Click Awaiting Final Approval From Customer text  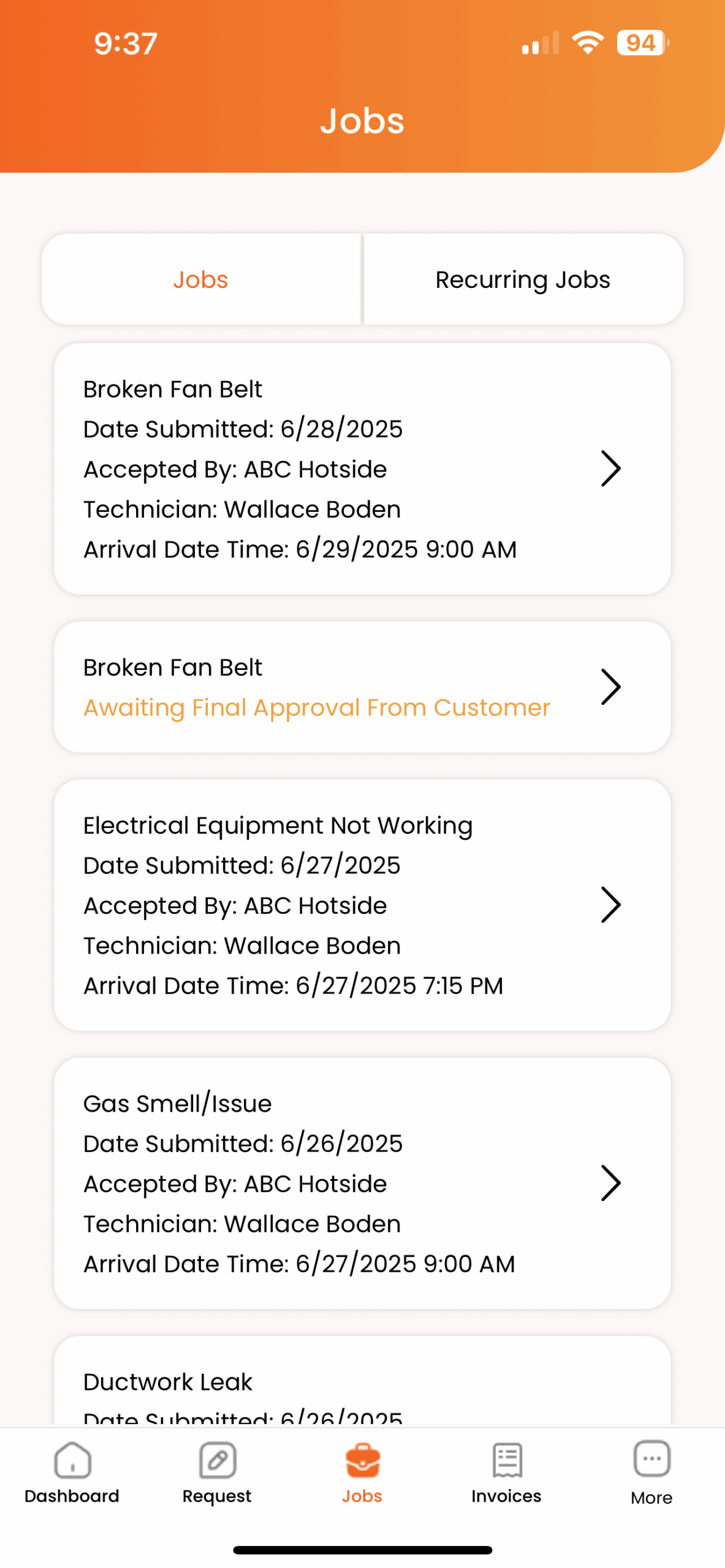[x=317, y=707]
